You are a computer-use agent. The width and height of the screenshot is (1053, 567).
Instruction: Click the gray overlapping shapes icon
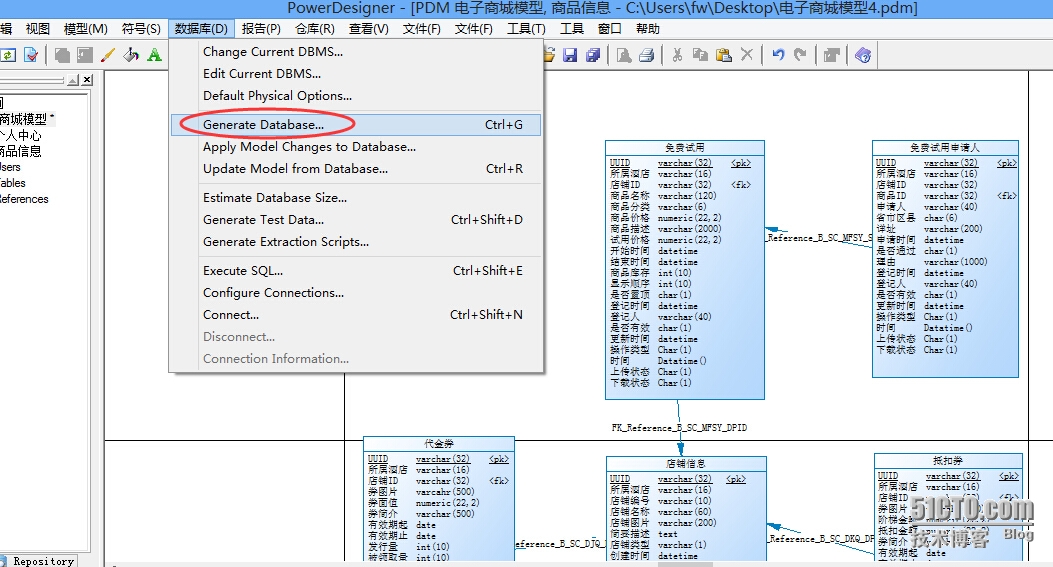[62, 55]
